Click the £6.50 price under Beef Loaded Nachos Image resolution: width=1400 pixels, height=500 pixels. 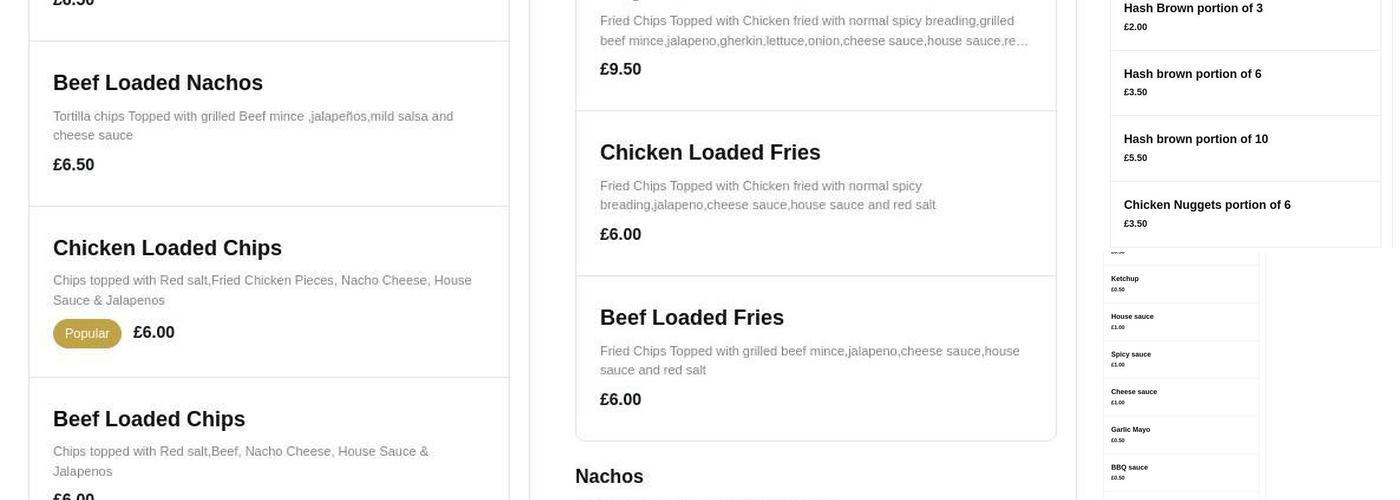pyautogui.click(x=74, y=165)
